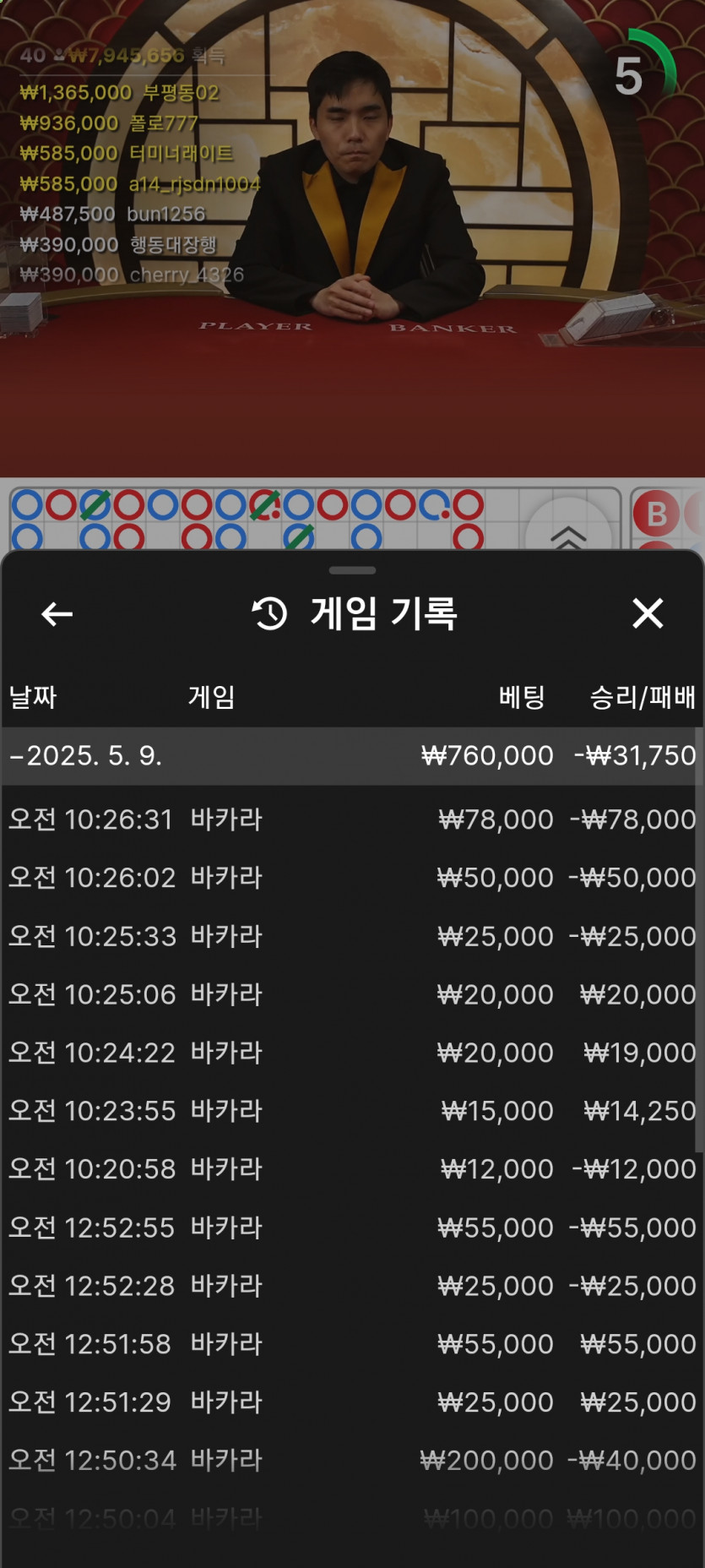Open the 오전 10:25:33 바카라 record
Screen dimensions: 705x1568
(352, 936)
